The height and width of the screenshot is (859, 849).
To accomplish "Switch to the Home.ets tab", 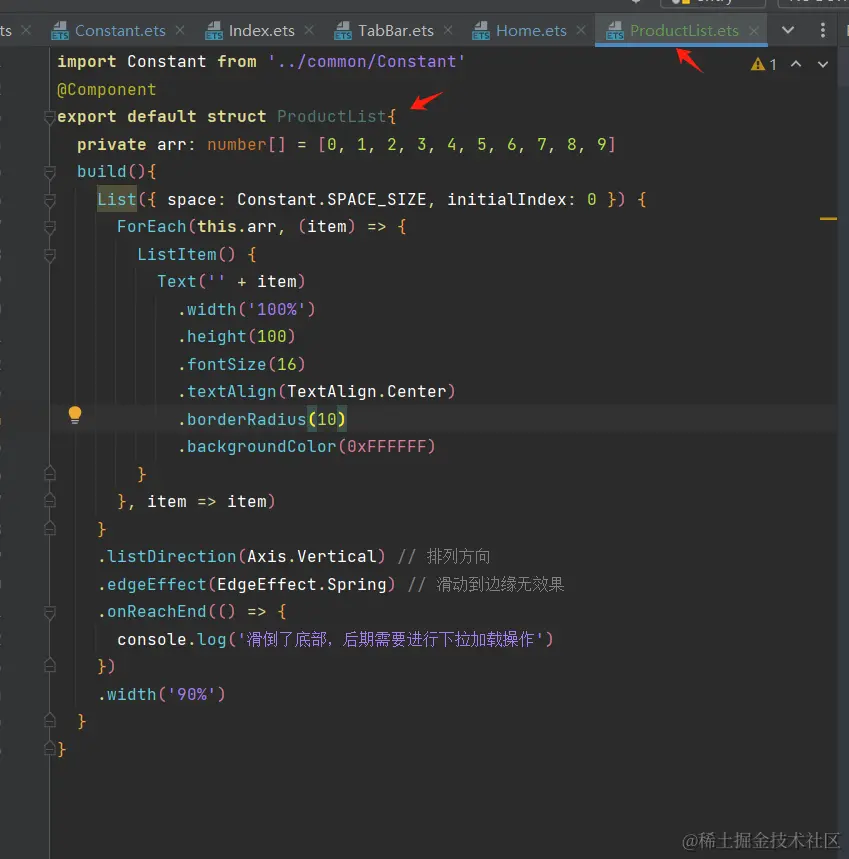I will click(x=531, y=31).
